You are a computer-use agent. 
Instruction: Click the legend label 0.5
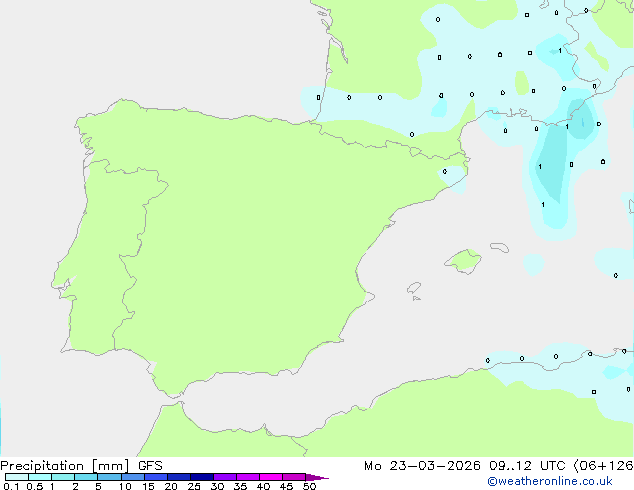[x=35, y=486]
